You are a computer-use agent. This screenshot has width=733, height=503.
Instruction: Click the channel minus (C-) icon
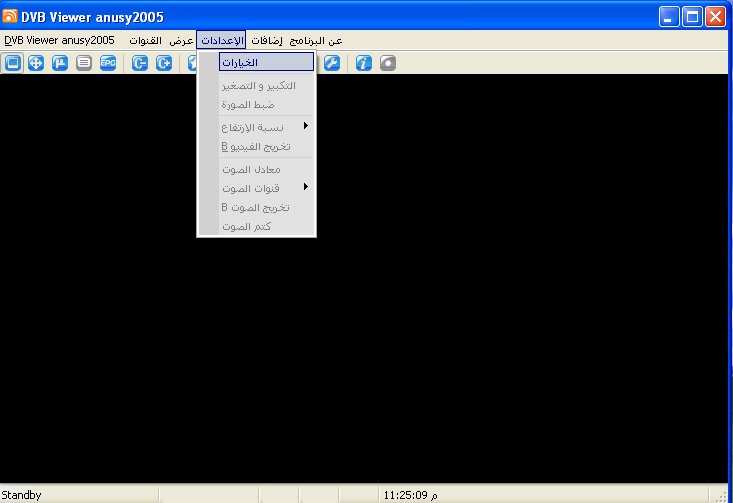[x=140, y=63]
